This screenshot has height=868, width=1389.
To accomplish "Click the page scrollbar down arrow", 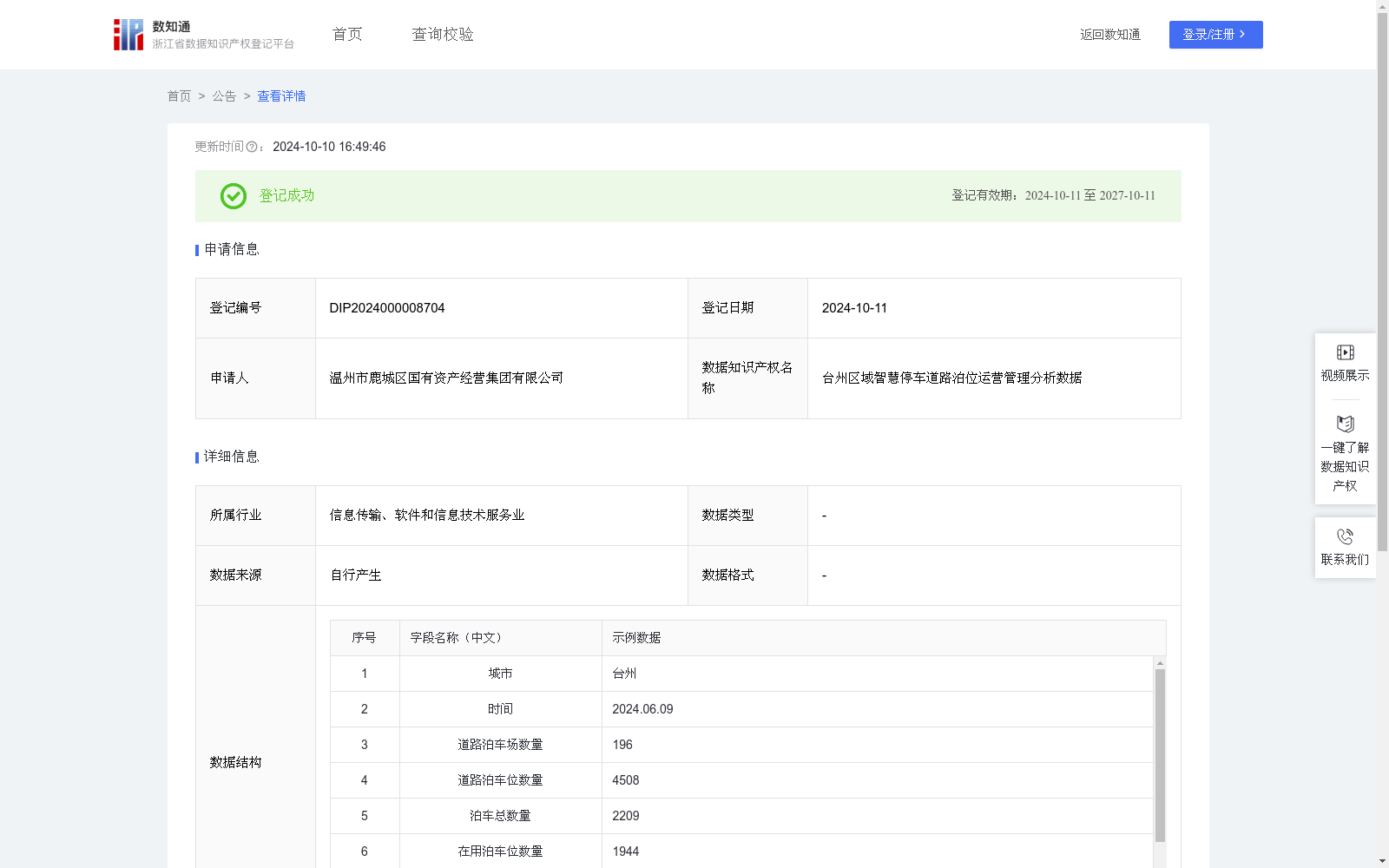I will pyautogui.click(x=1382, y=861).
